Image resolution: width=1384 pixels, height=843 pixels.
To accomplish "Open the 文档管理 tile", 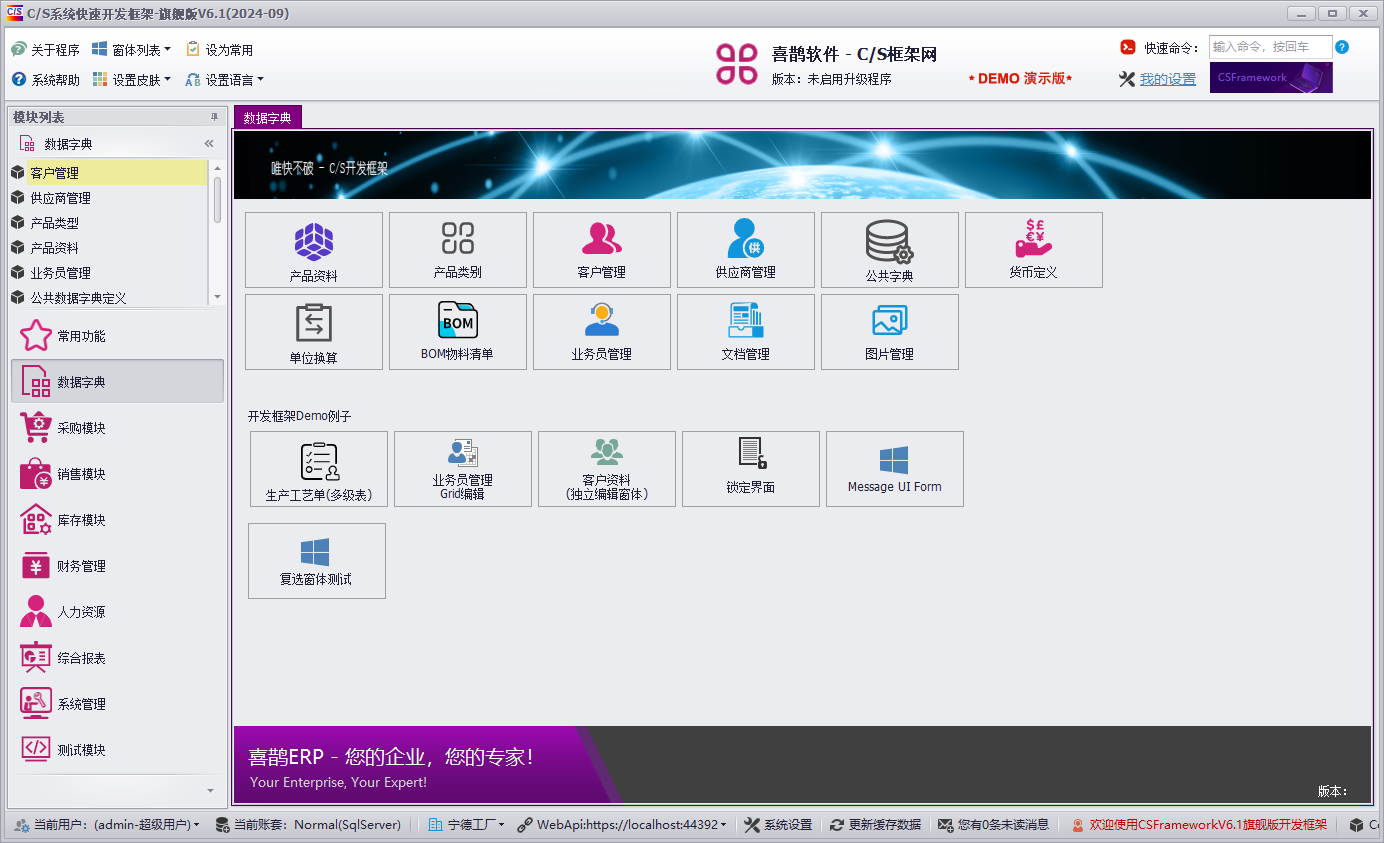I will (746, 332).
